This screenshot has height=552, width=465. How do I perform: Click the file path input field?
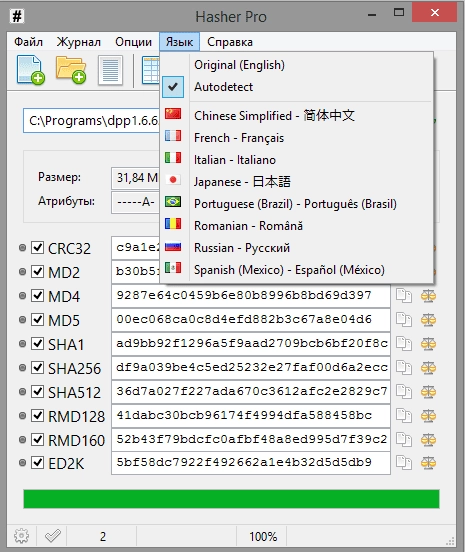coord(92,121)
